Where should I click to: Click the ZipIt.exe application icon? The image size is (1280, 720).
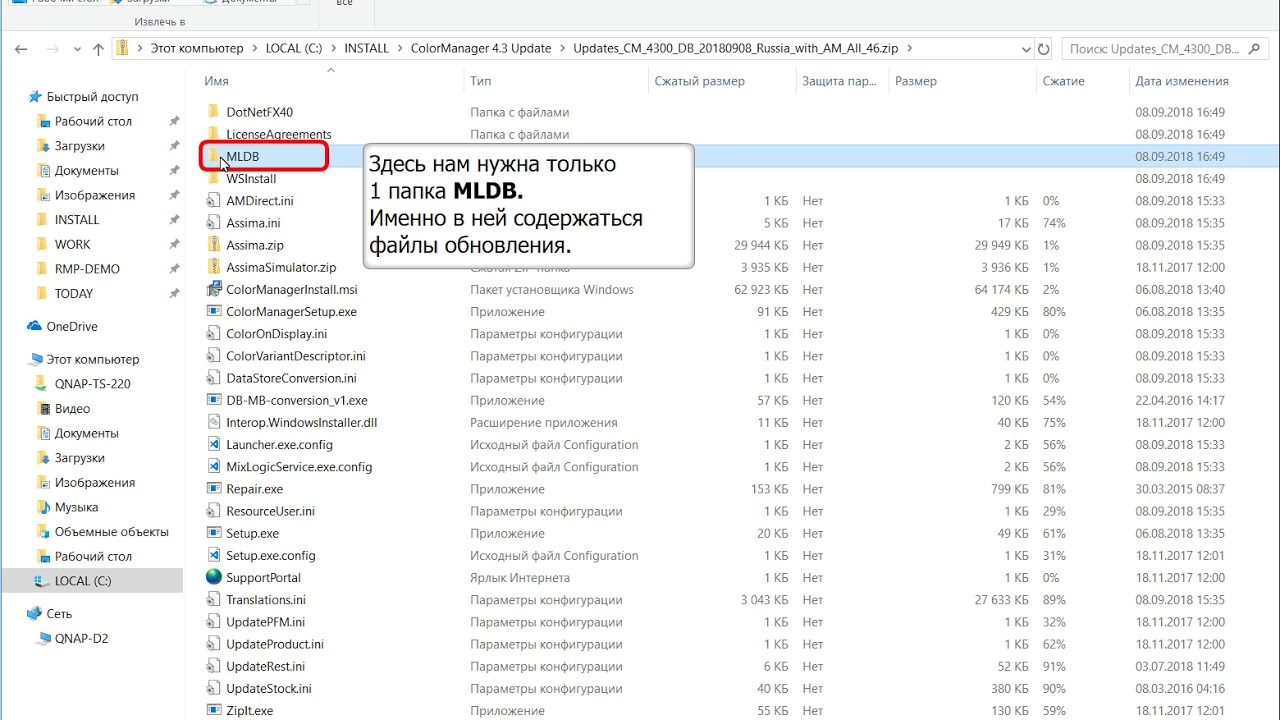[x=213, y=710]
